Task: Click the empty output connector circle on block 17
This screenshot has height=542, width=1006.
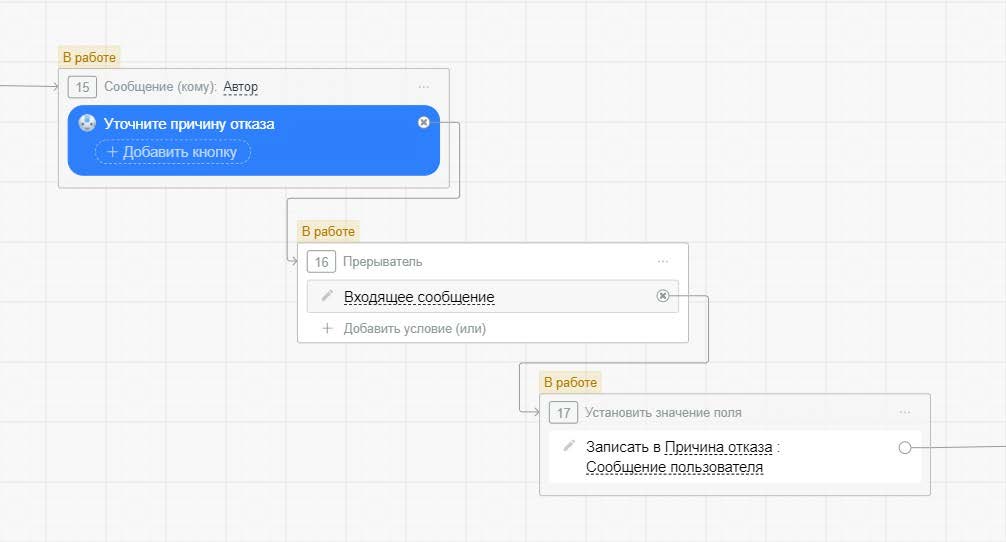Action: point(905,448)
